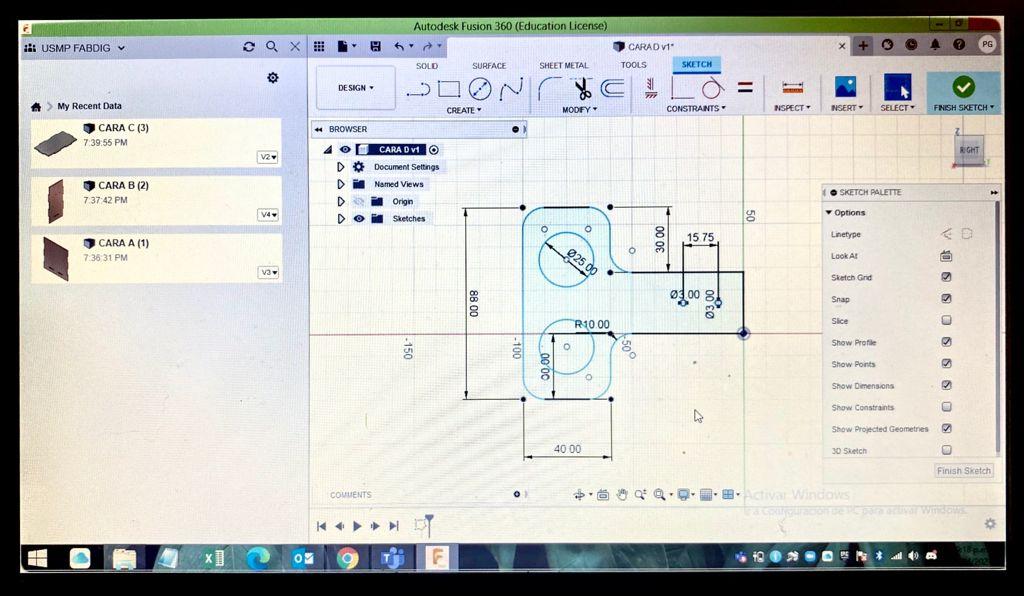Toggle the Show Projected Geometries checkbox
1024x596 pixels.
946,428
